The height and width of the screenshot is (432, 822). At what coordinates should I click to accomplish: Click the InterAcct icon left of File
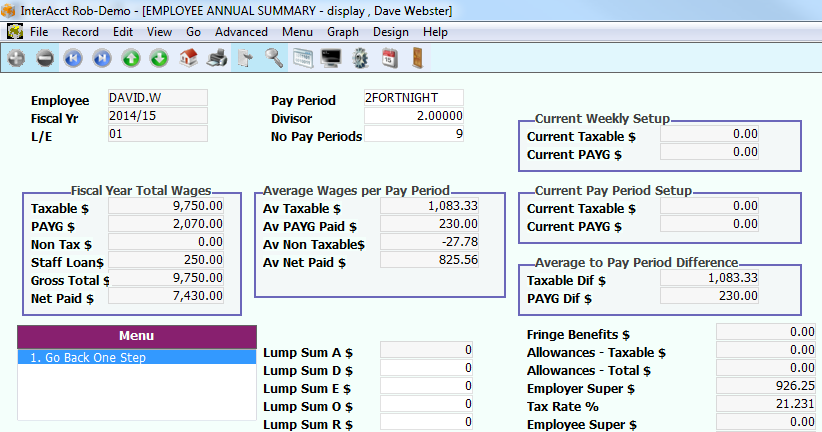[15, 32]
